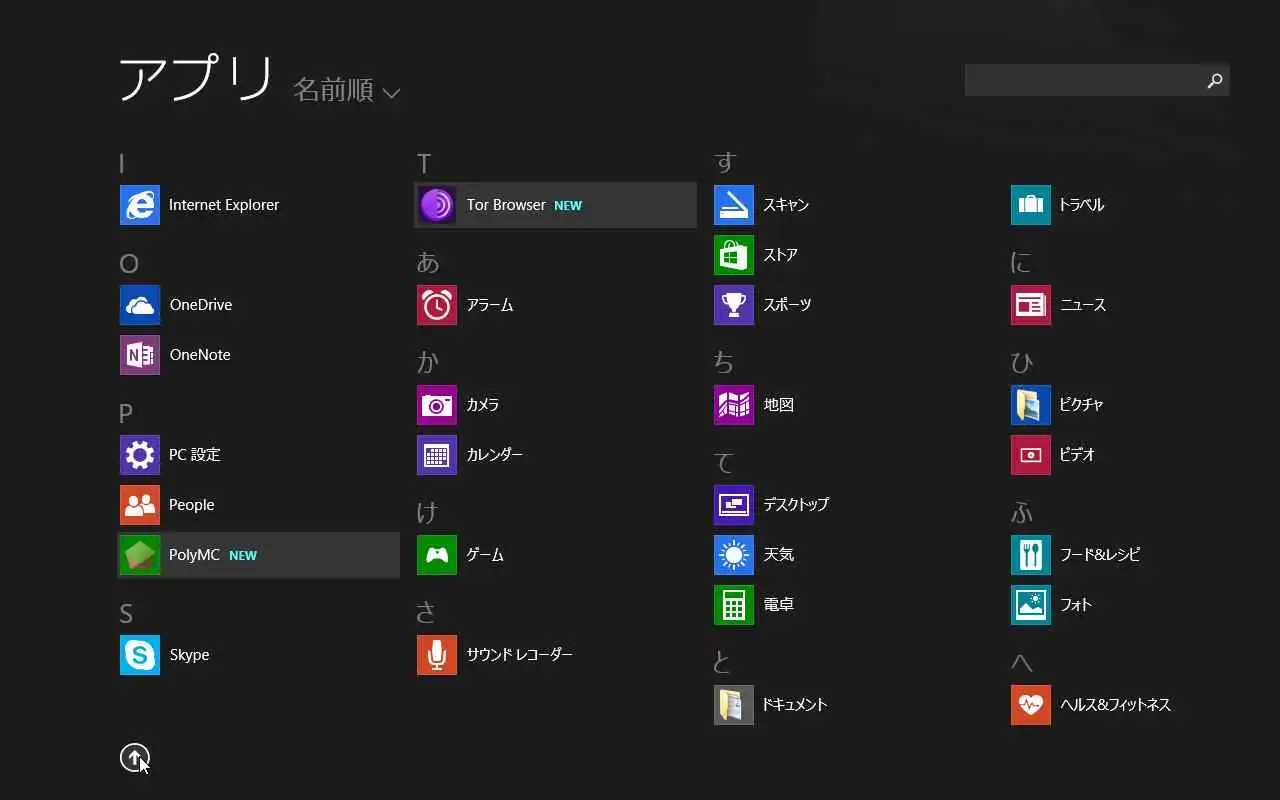Open the ドキュメント folder icon
This screenshot has height=800, width=1280.
tap(734, 705)
